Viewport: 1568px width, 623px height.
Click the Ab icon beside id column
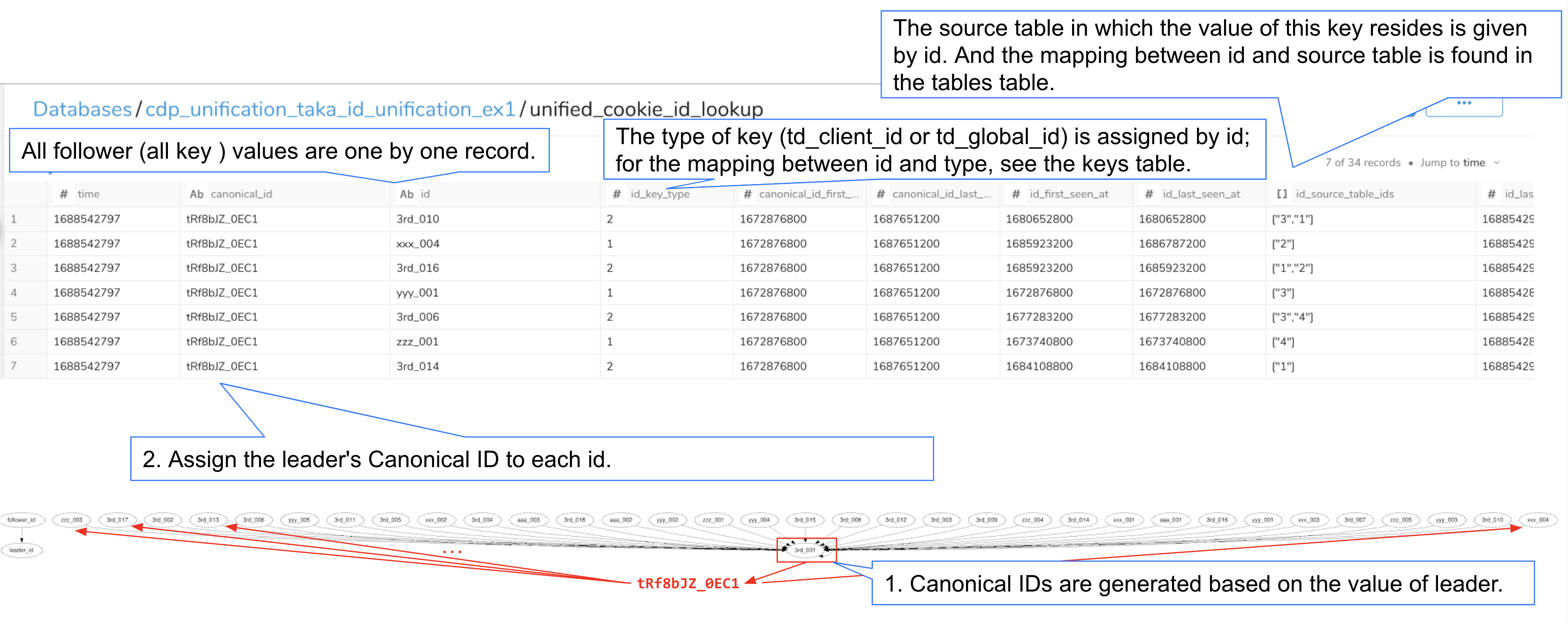[x=406, y=194]
